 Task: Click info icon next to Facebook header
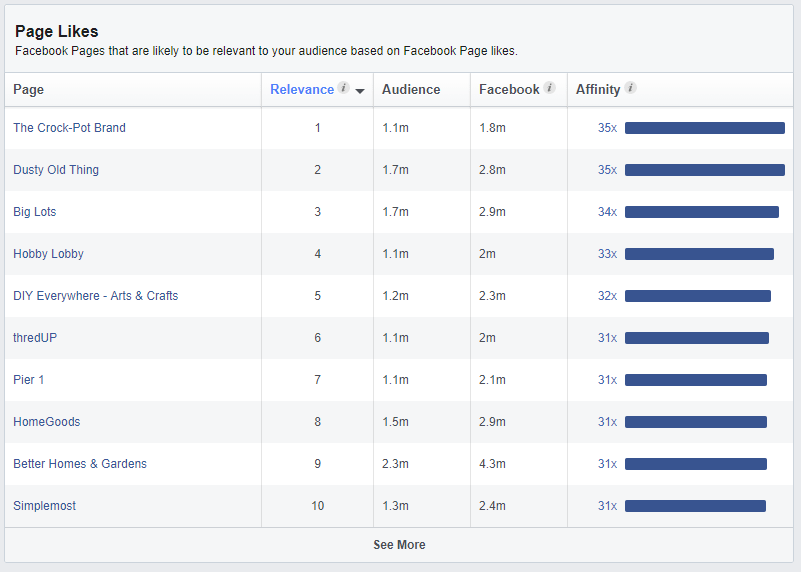[x=549, y=88]
